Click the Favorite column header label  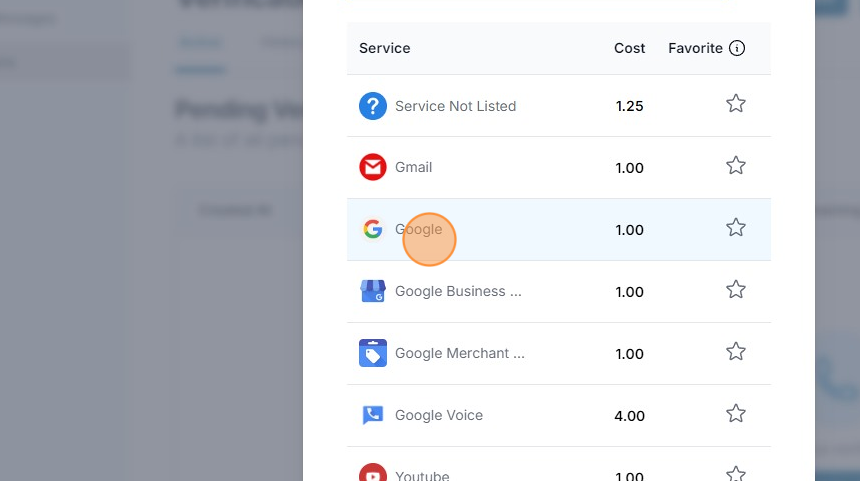(695, 48)
